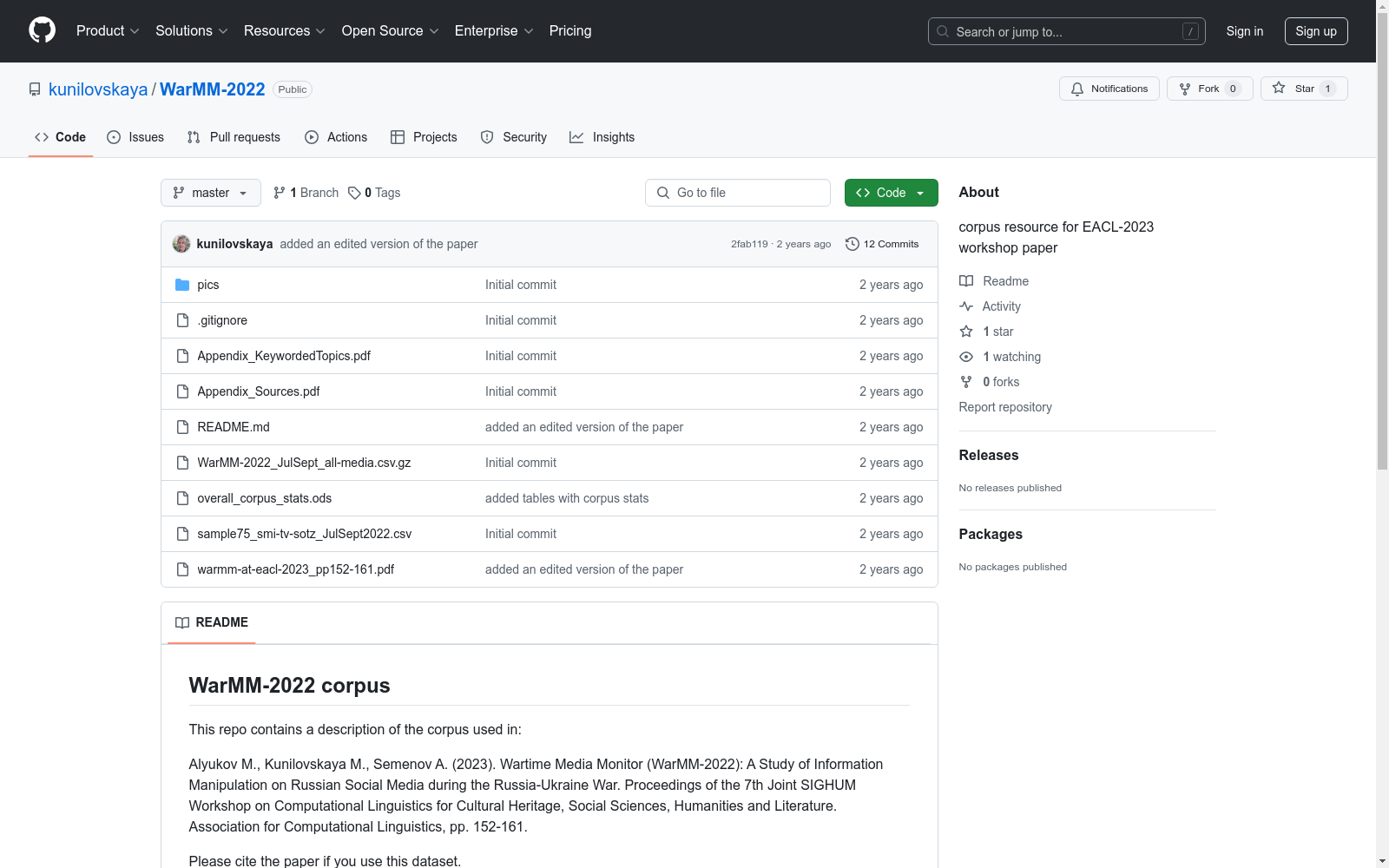1389x868 pixels.
Task: Click the scrollbar up arrow
Action: coord(1382,7)
